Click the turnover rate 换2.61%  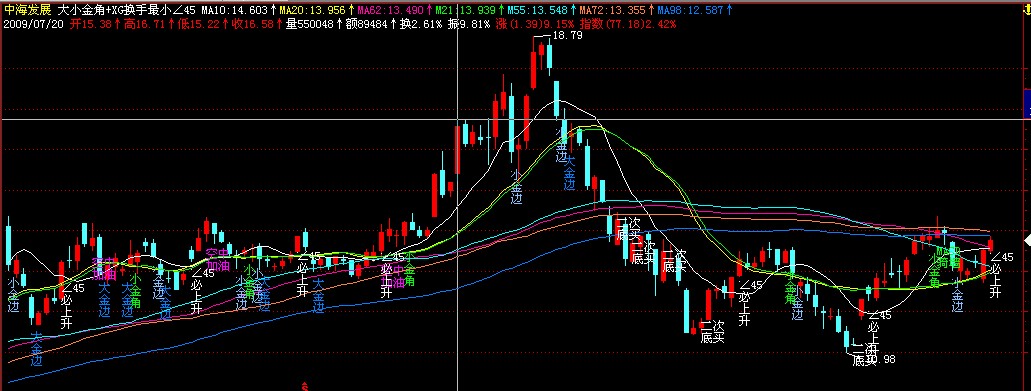click(x=421, y=24)
